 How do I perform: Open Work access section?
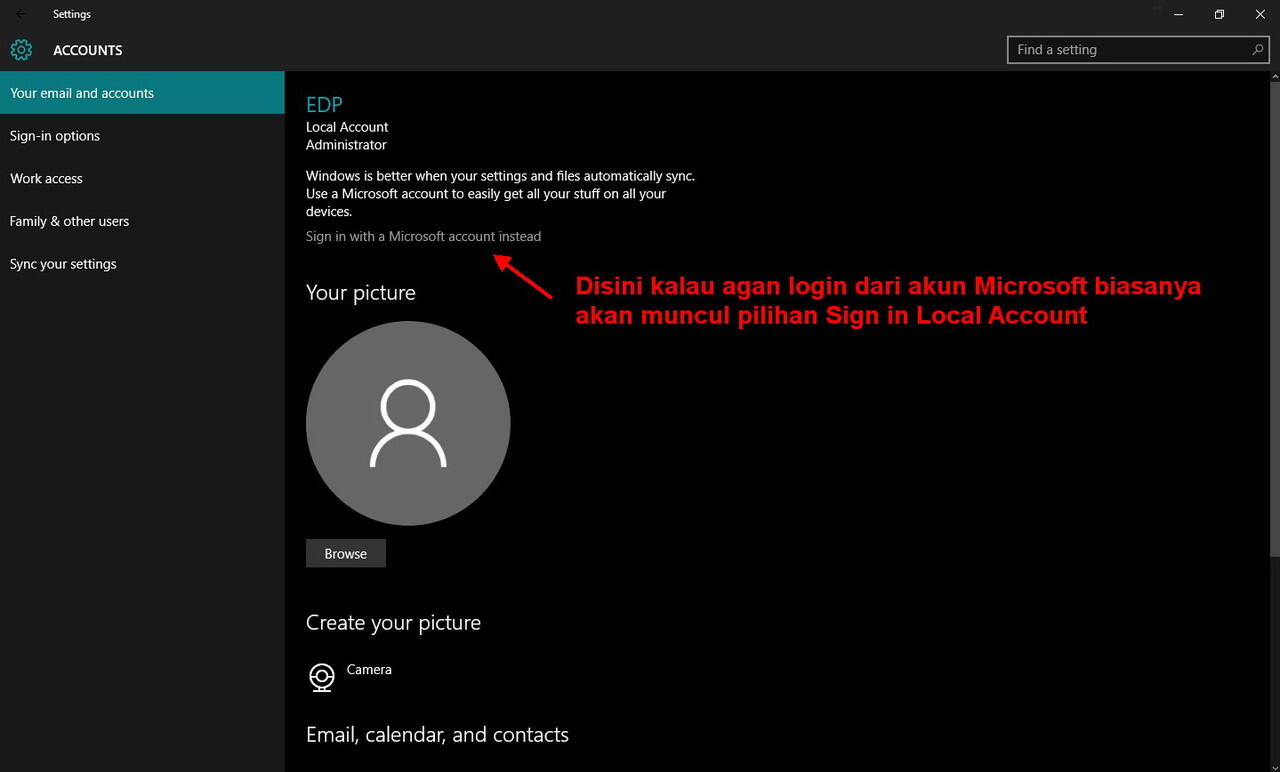142,179
